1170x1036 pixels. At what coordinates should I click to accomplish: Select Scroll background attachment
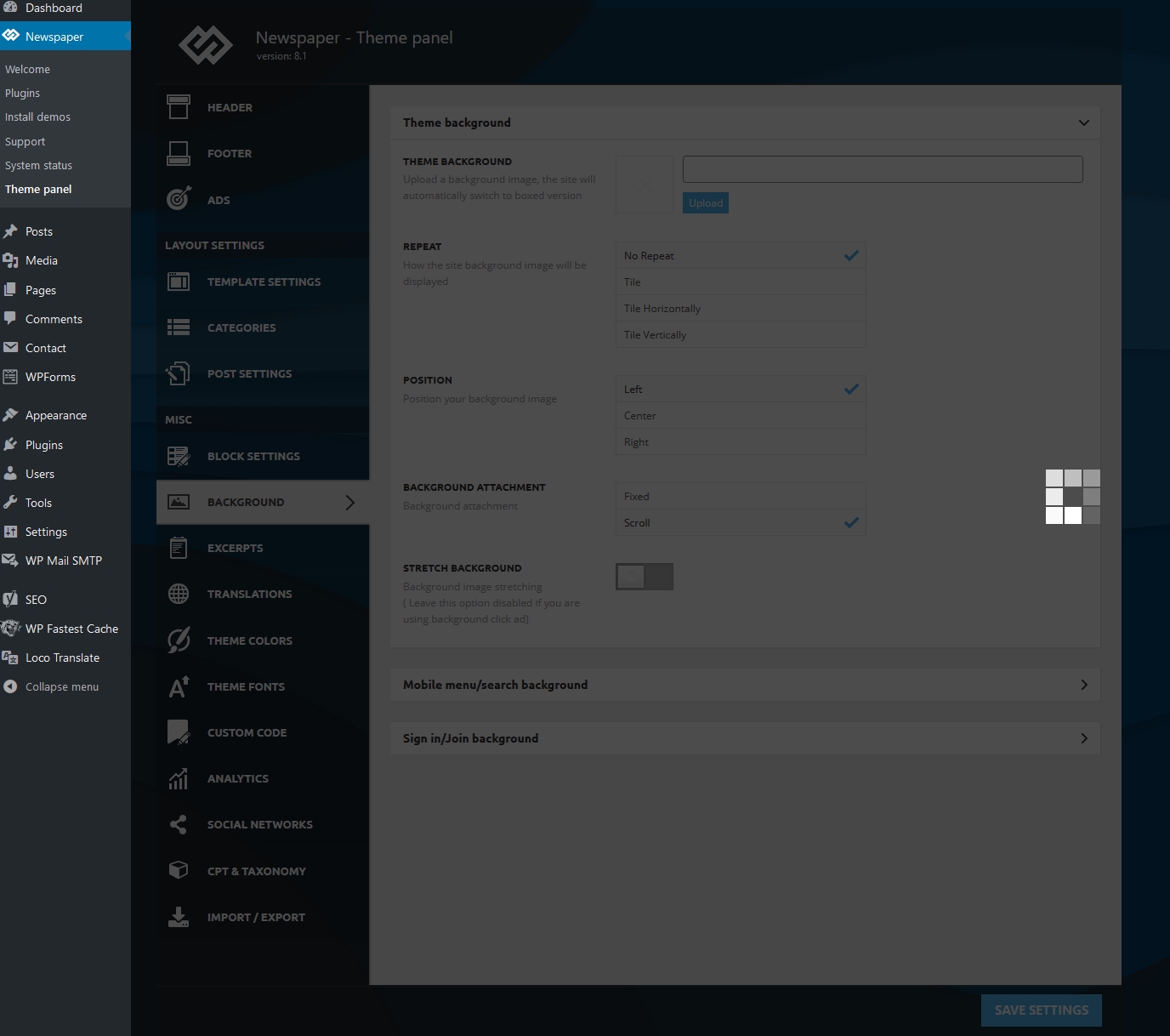tap(741, 522)
